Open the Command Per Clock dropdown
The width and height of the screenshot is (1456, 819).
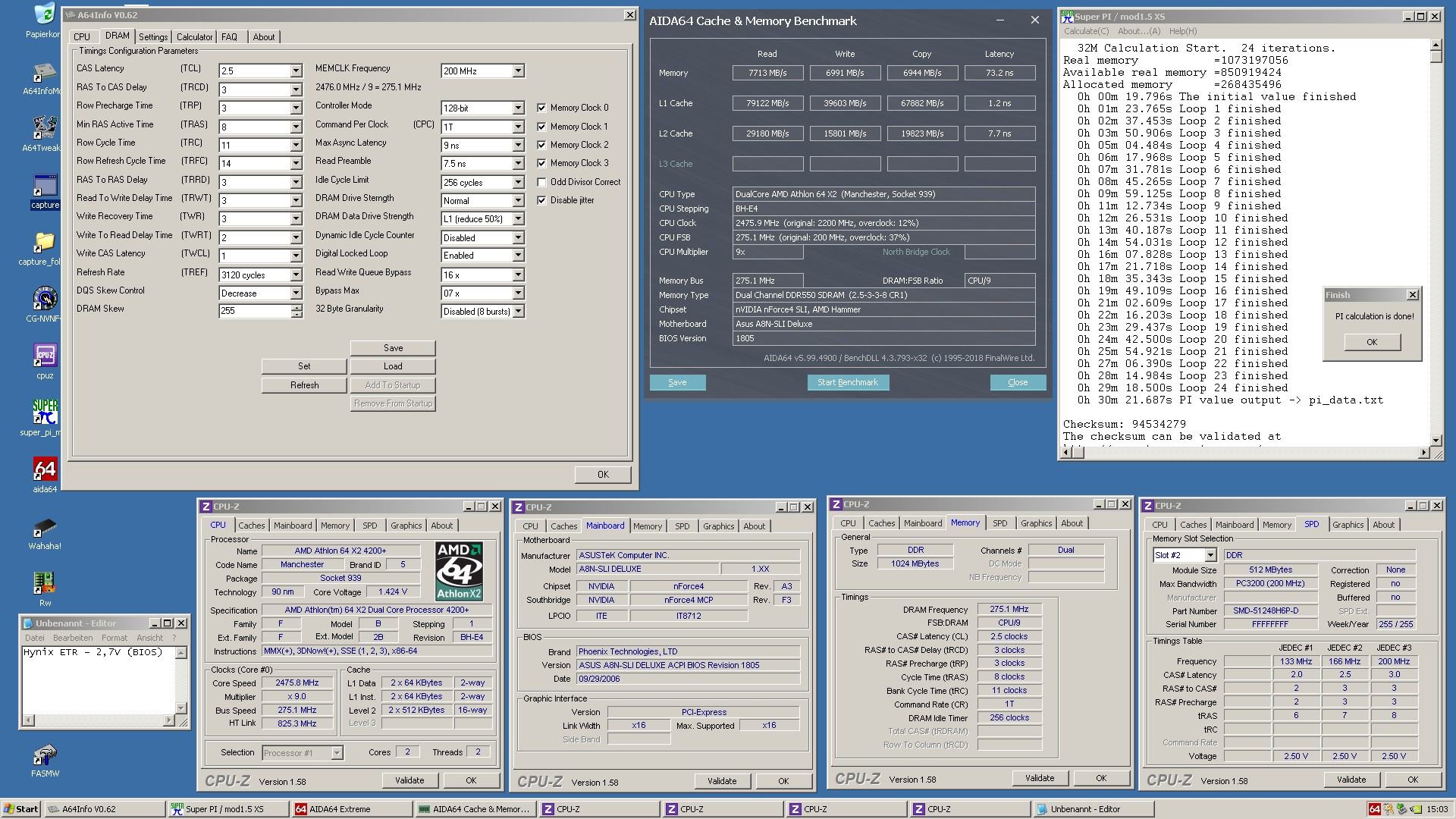pos(518,127)
